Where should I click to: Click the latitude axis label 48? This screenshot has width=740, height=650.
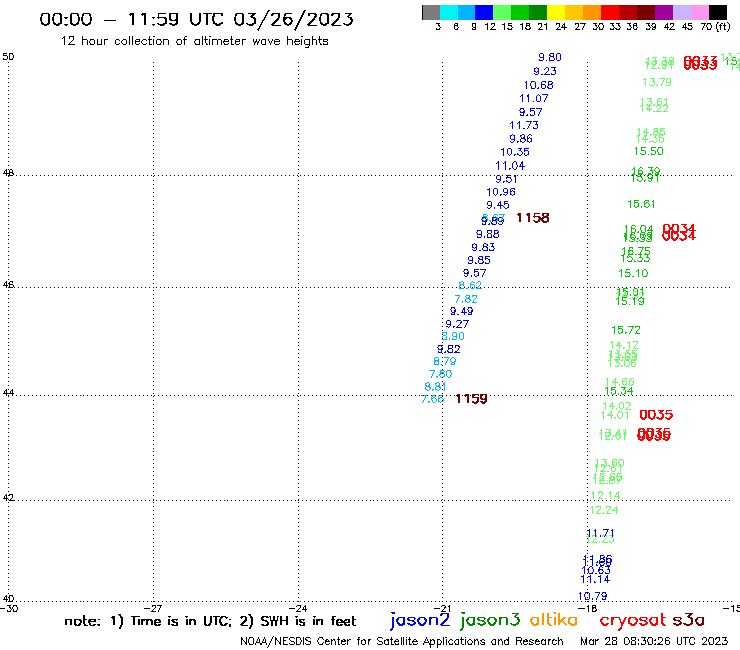pyautogui.click(x=8, y=173)
